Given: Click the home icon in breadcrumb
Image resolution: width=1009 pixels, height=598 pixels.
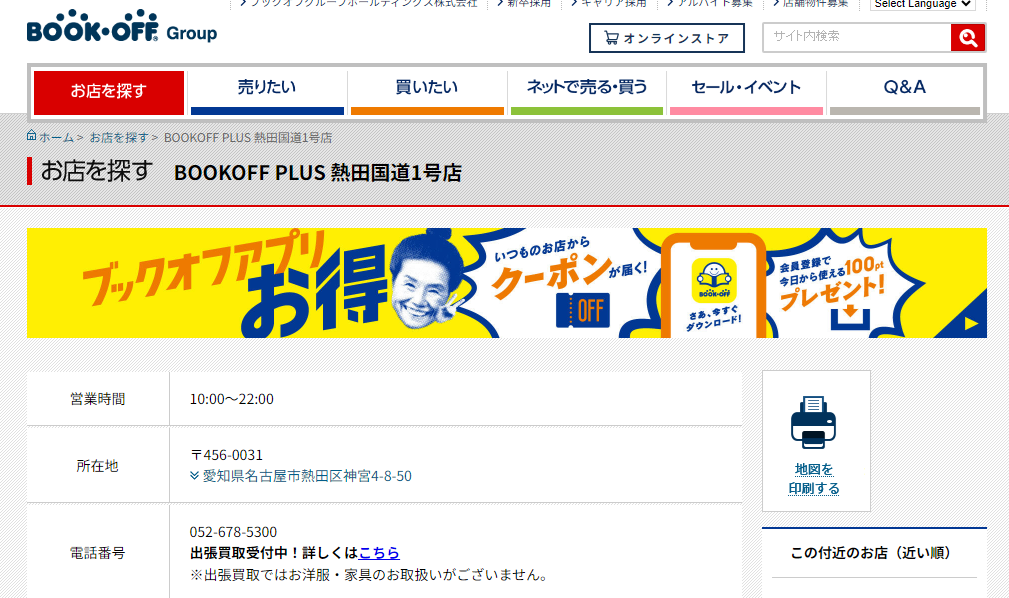Looking at the screenshot, I should pyautogui.click(x=32, y=136).
